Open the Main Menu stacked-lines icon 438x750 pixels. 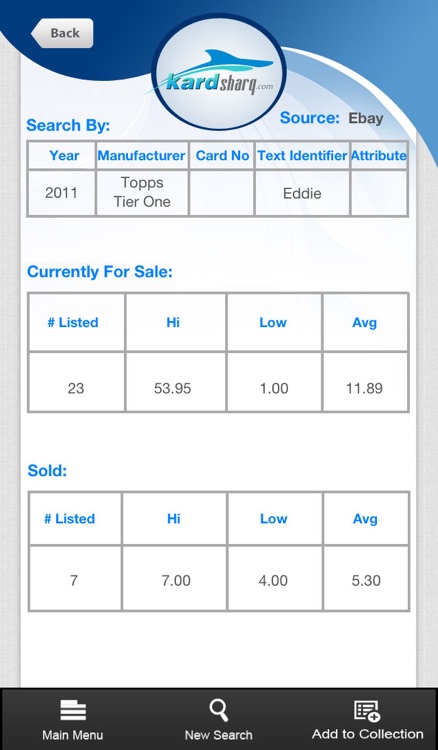[x=73, y=710]
